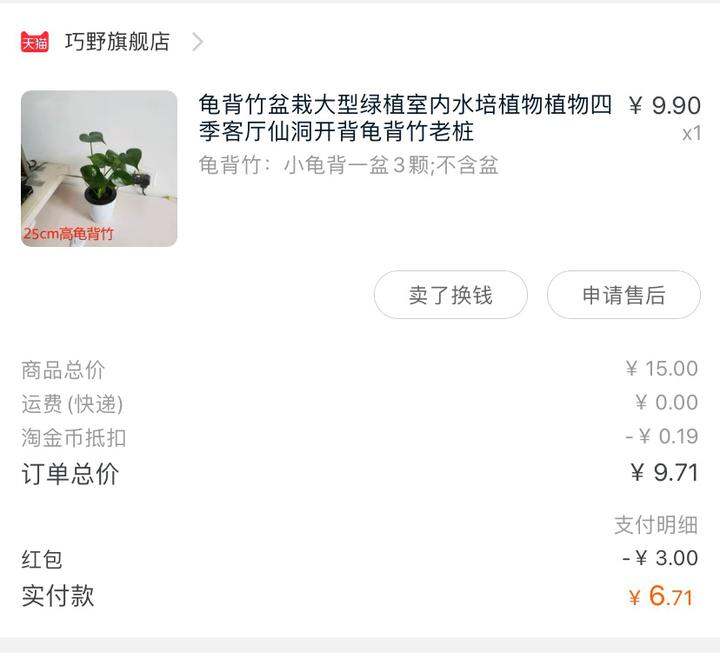Open the 支付明细 payment details link

[x=656, y=525]
